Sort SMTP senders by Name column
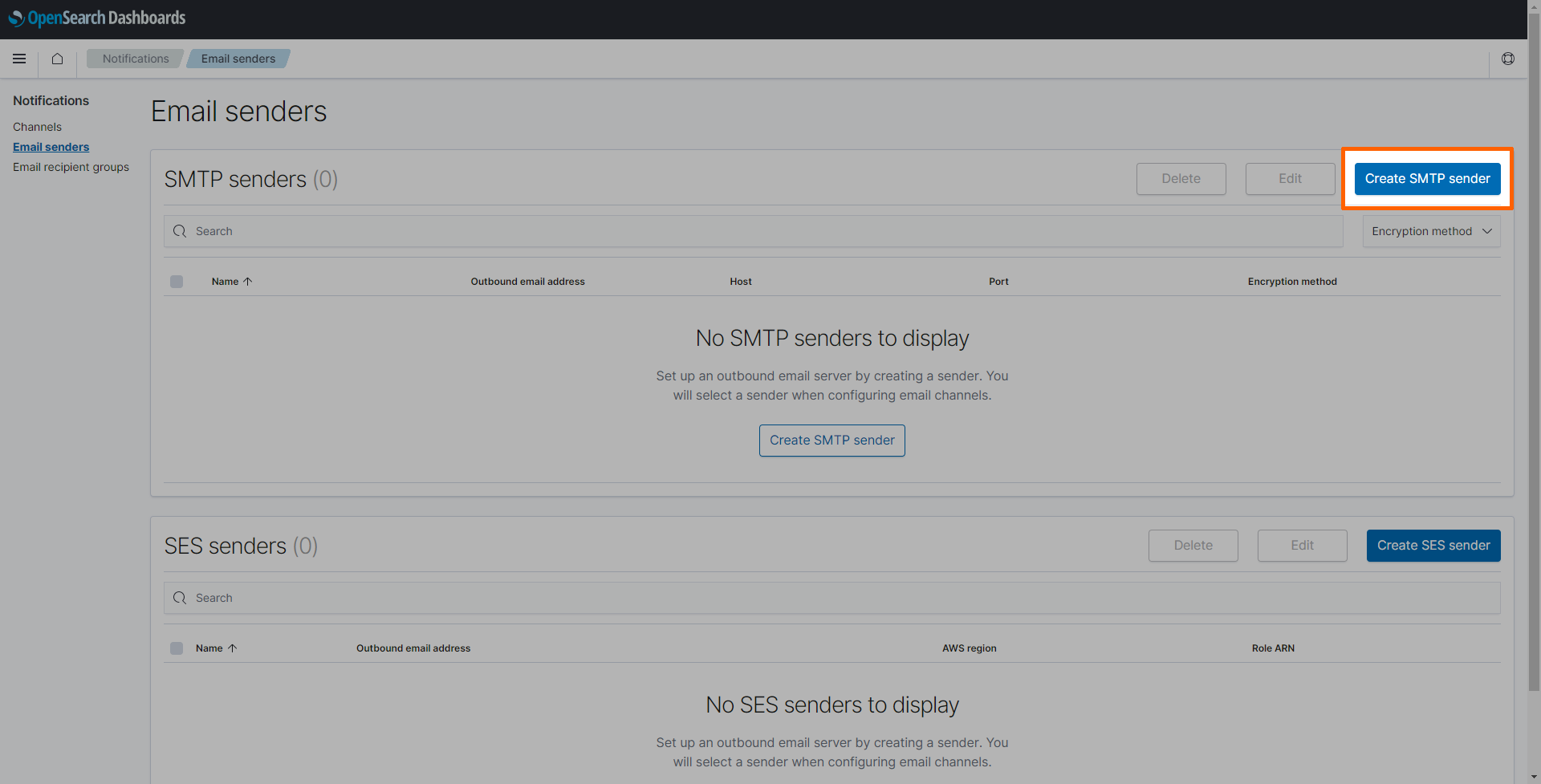Image resolution: width=1541 pixels, height=784 pixels. pyautogui.click(x=232, y=282)
